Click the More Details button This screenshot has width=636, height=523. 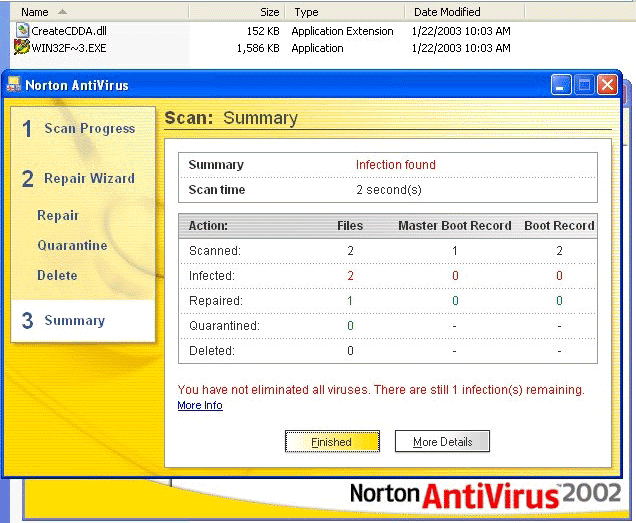pyautogui.click(x=442, y=442)
